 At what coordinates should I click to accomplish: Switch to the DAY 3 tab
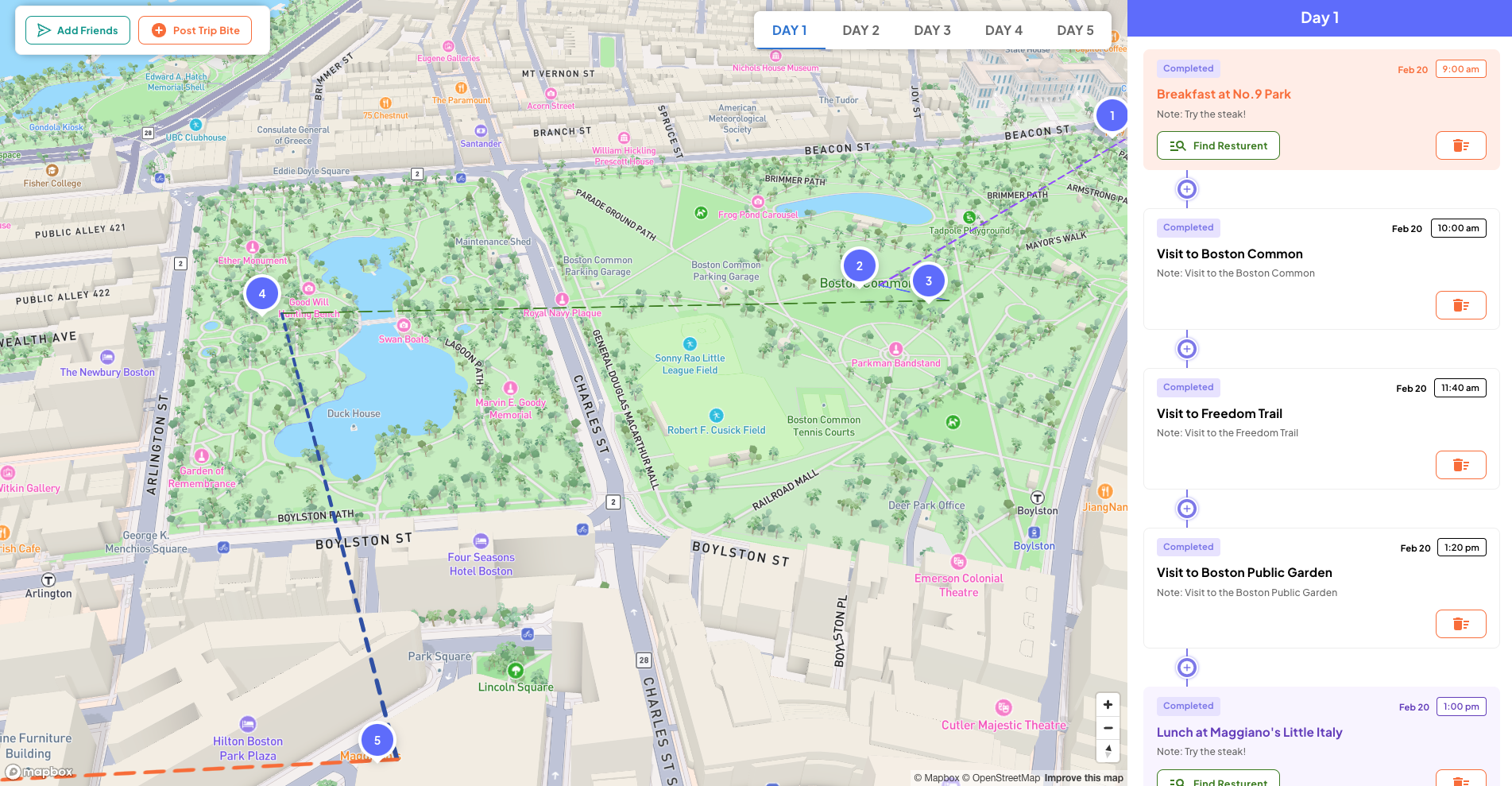(x=932, y=30)
